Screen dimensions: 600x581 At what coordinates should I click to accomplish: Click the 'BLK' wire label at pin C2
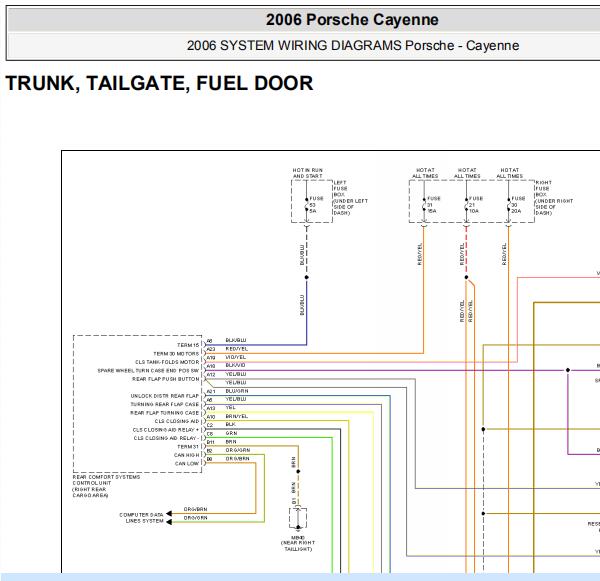[230, 424]
